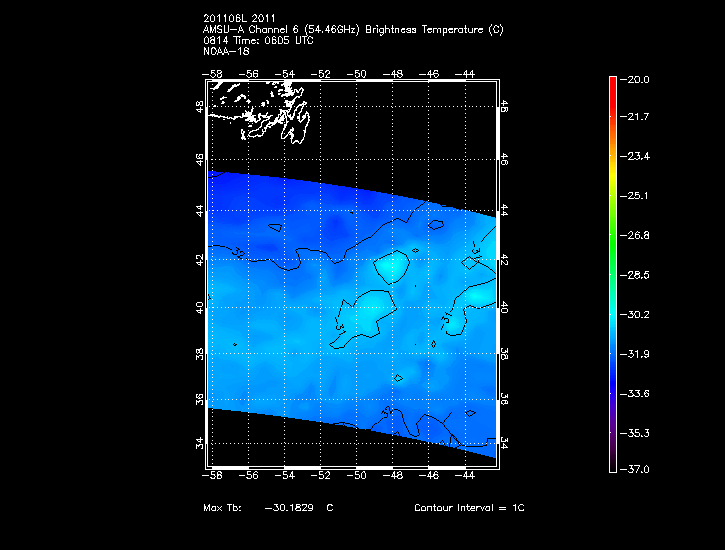
Task: Click the -28.5 colorbar tick label
Action: tap(636, 275)
